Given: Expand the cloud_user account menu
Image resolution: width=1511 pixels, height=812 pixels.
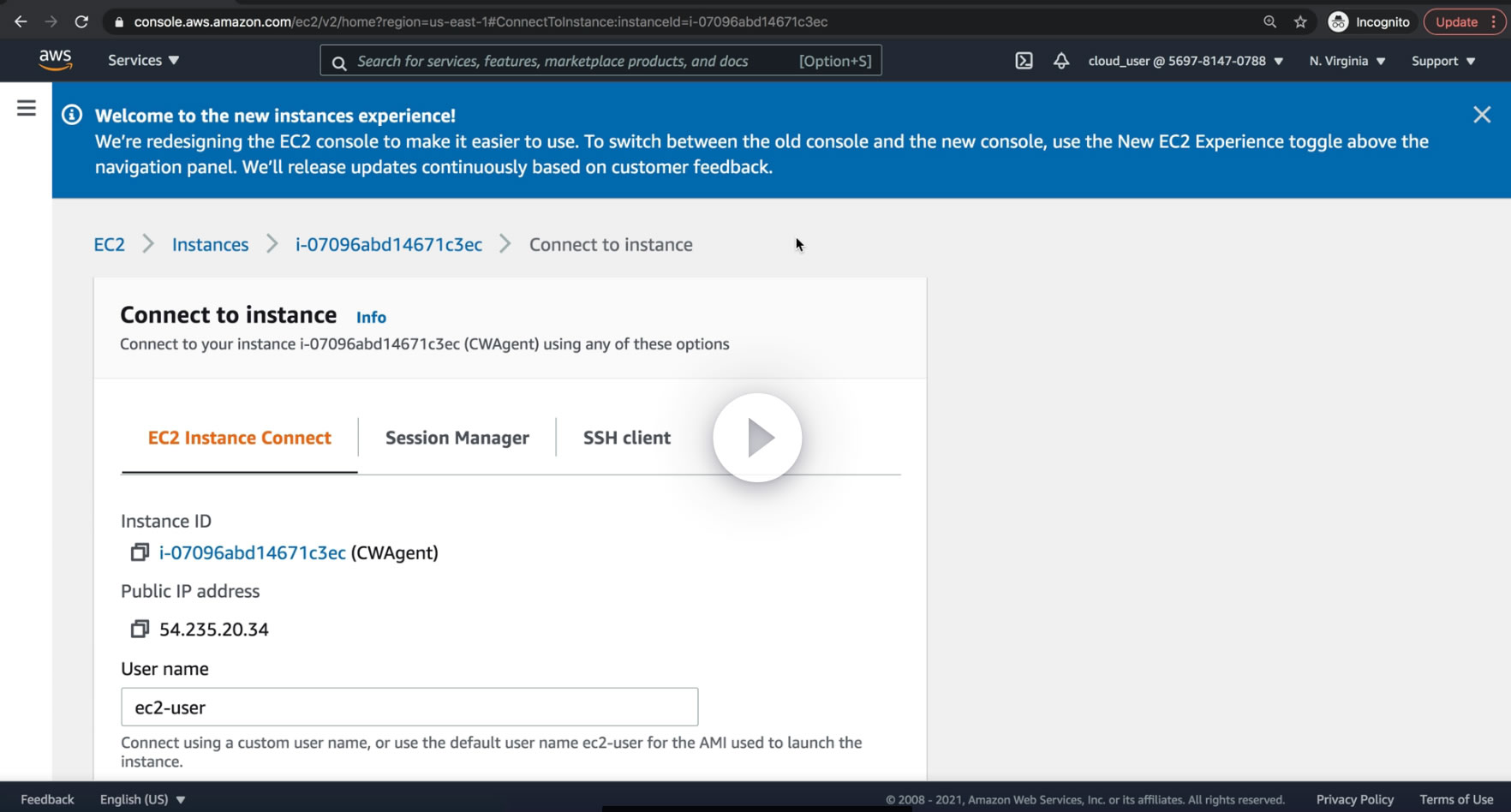Looking at the screenshot, I should click(x=1186, y=61).
